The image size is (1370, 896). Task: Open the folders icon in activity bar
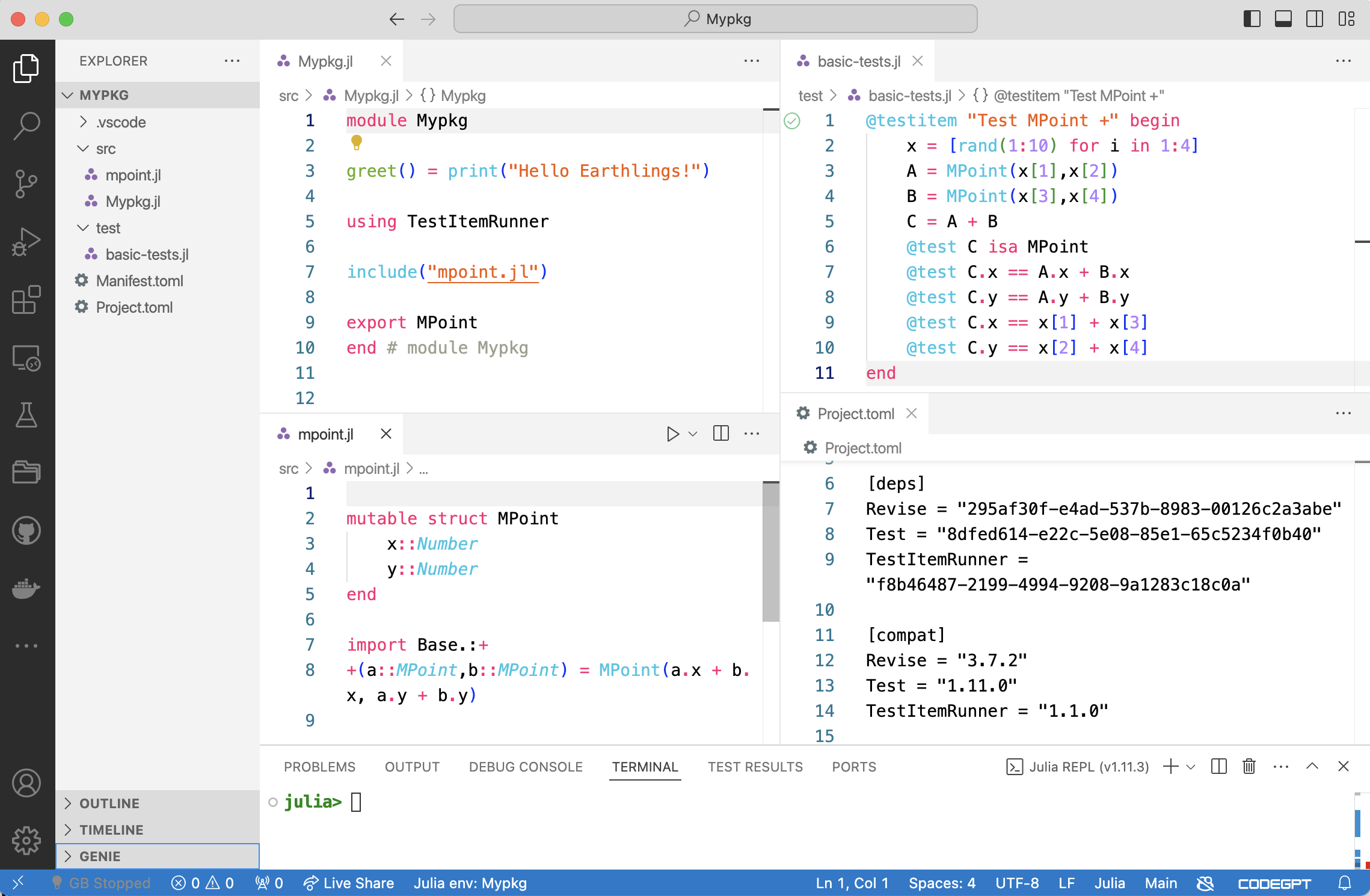coord(26,472)
